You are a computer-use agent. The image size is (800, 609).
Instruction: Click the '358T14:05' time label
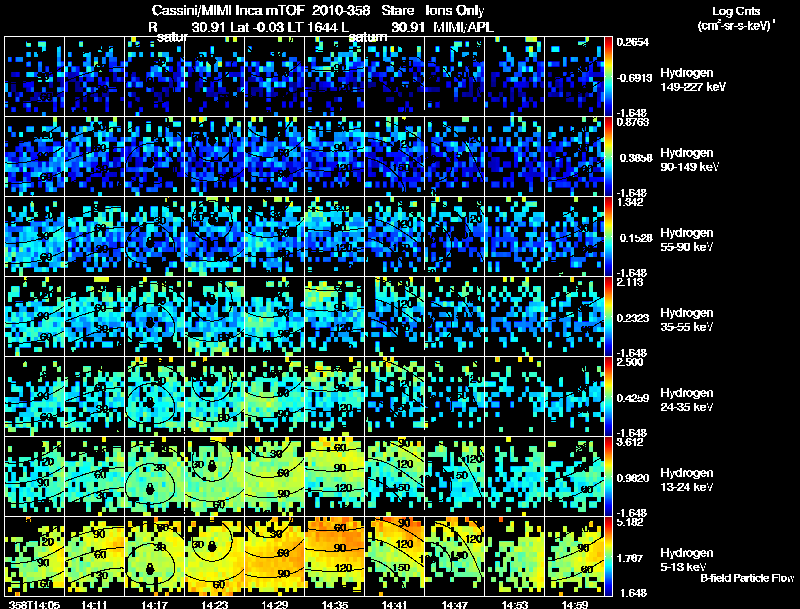click(34, 604)
